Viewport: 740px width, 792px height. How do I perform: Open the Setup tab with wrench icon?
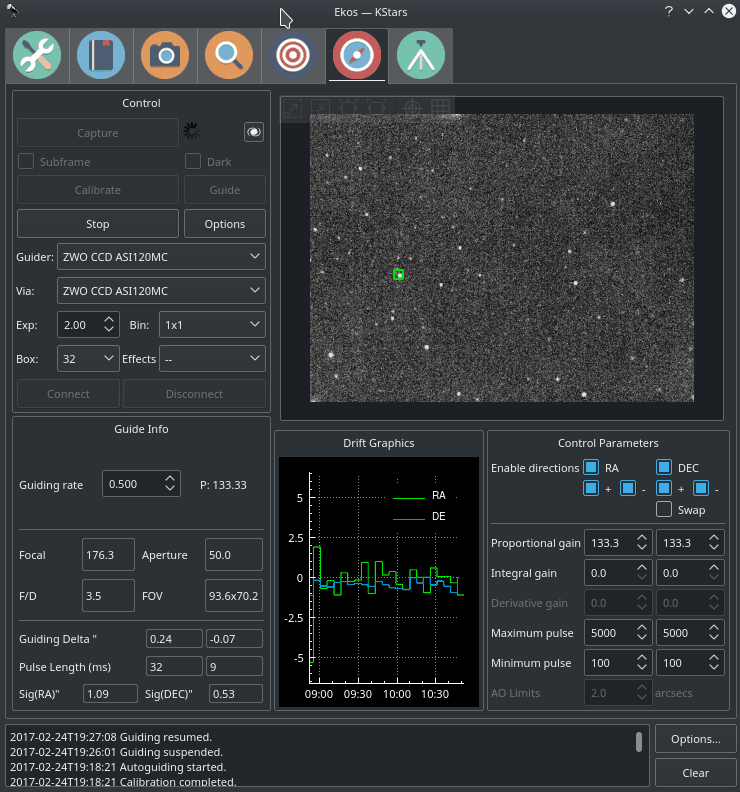pos(37,56)
